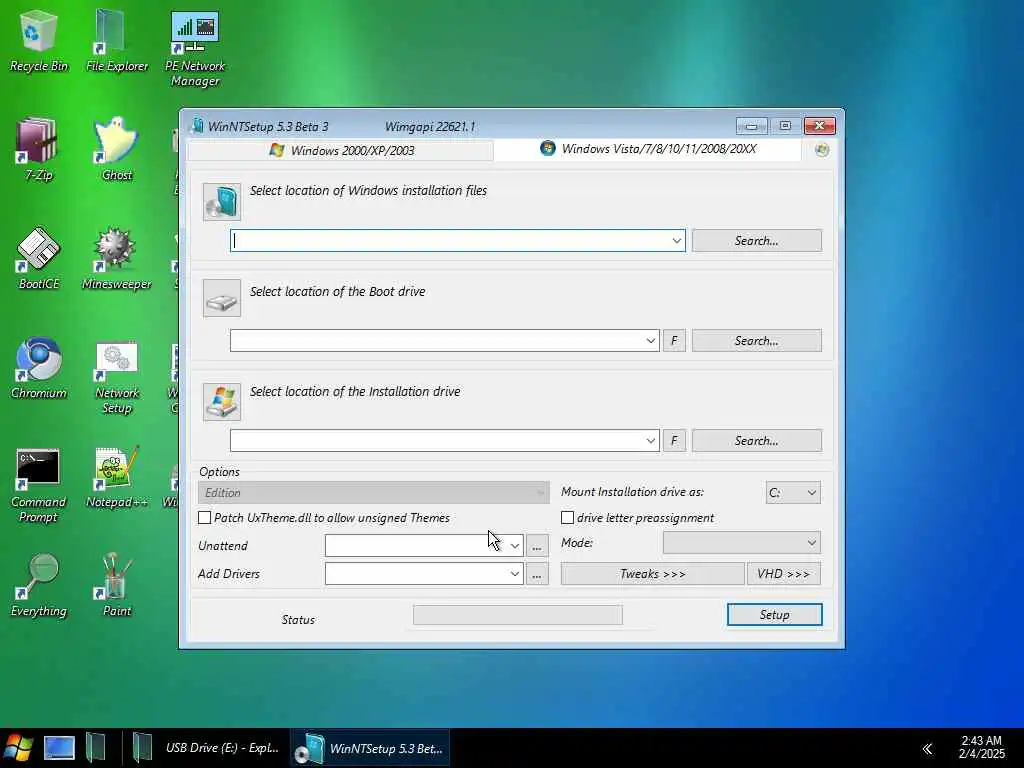Click the monitor icon on the taskbar
This screenshot has height=768, width=1024.
click(59, 748)
